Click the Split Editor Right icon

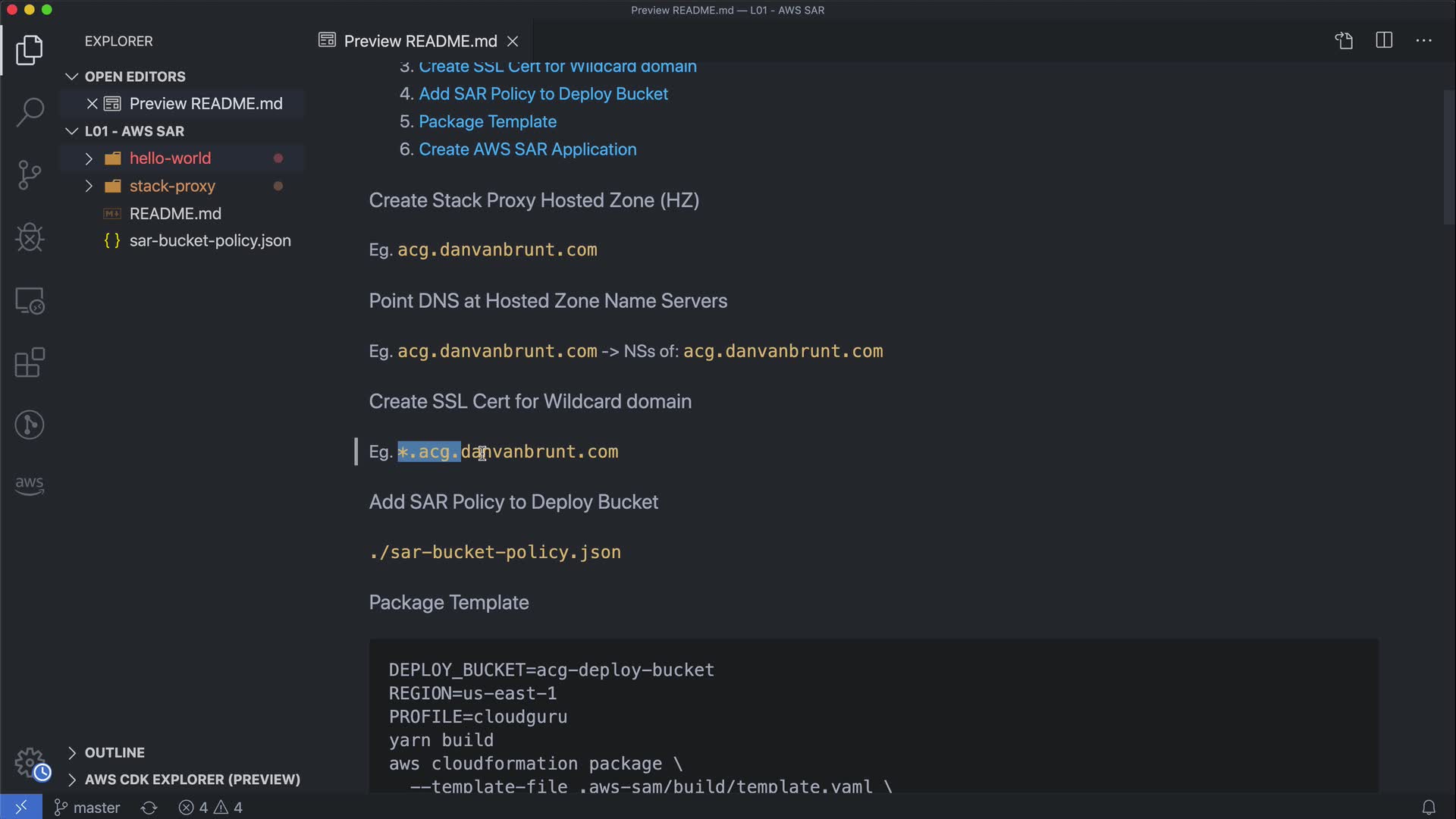tap(1384, 41)
